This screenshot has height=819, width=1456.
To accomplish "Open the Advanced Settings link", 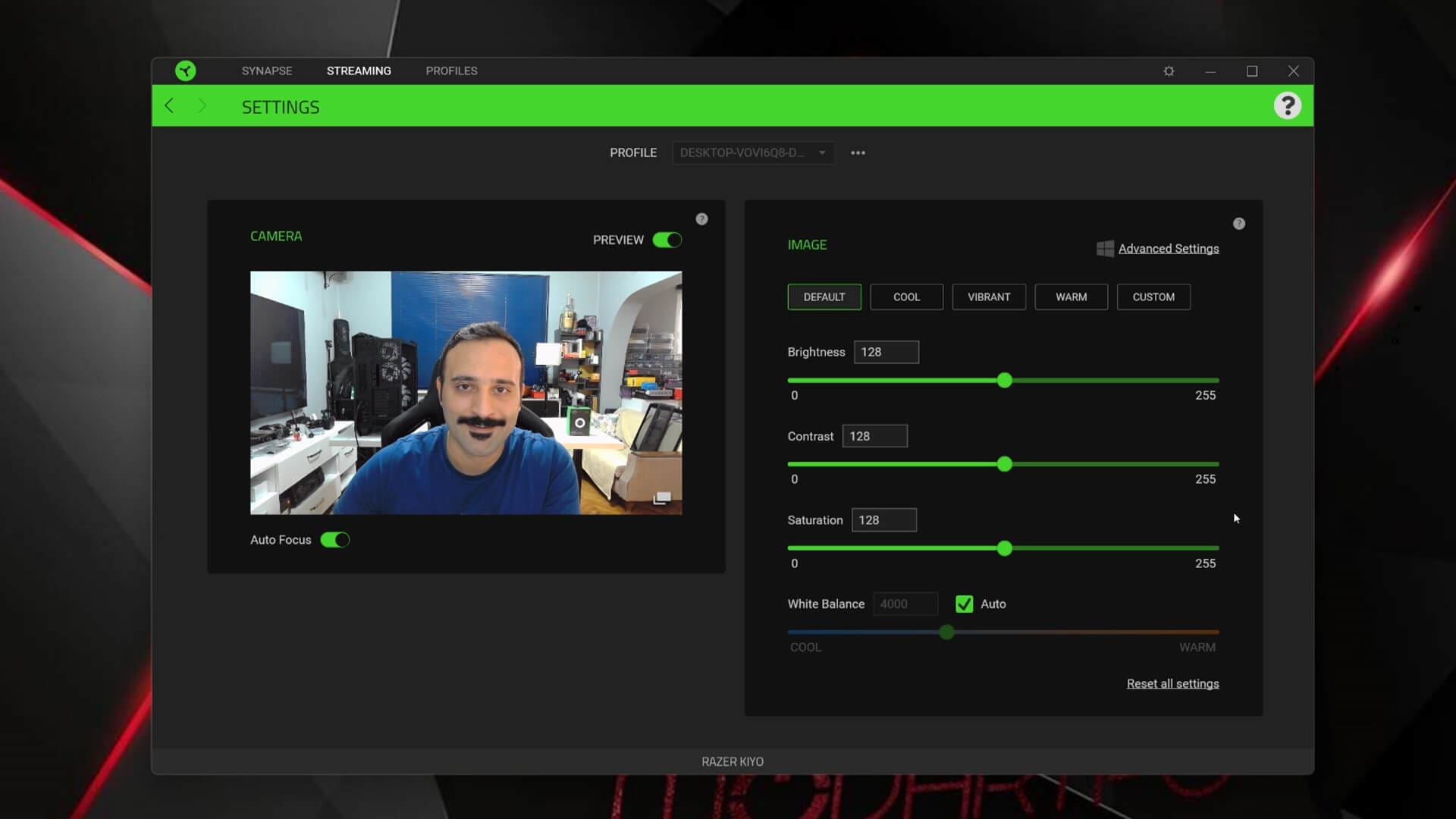I will (x=1168, y=249).
